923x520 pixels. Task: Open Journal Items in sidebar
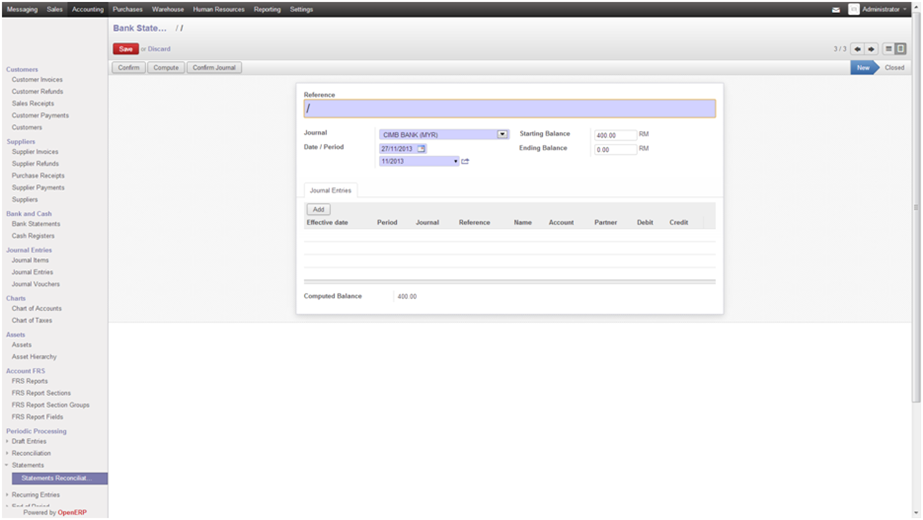[30, 260]
